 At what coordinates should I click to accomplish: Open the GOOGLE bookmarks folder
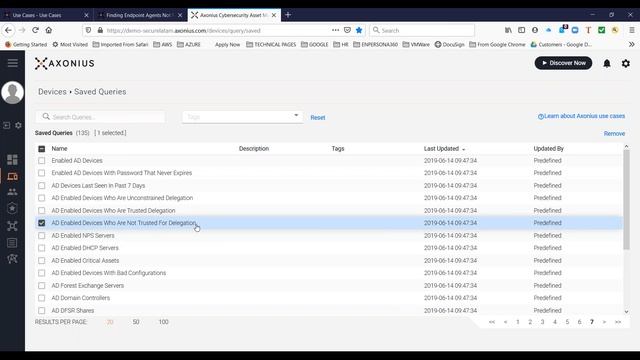point(315,44)
